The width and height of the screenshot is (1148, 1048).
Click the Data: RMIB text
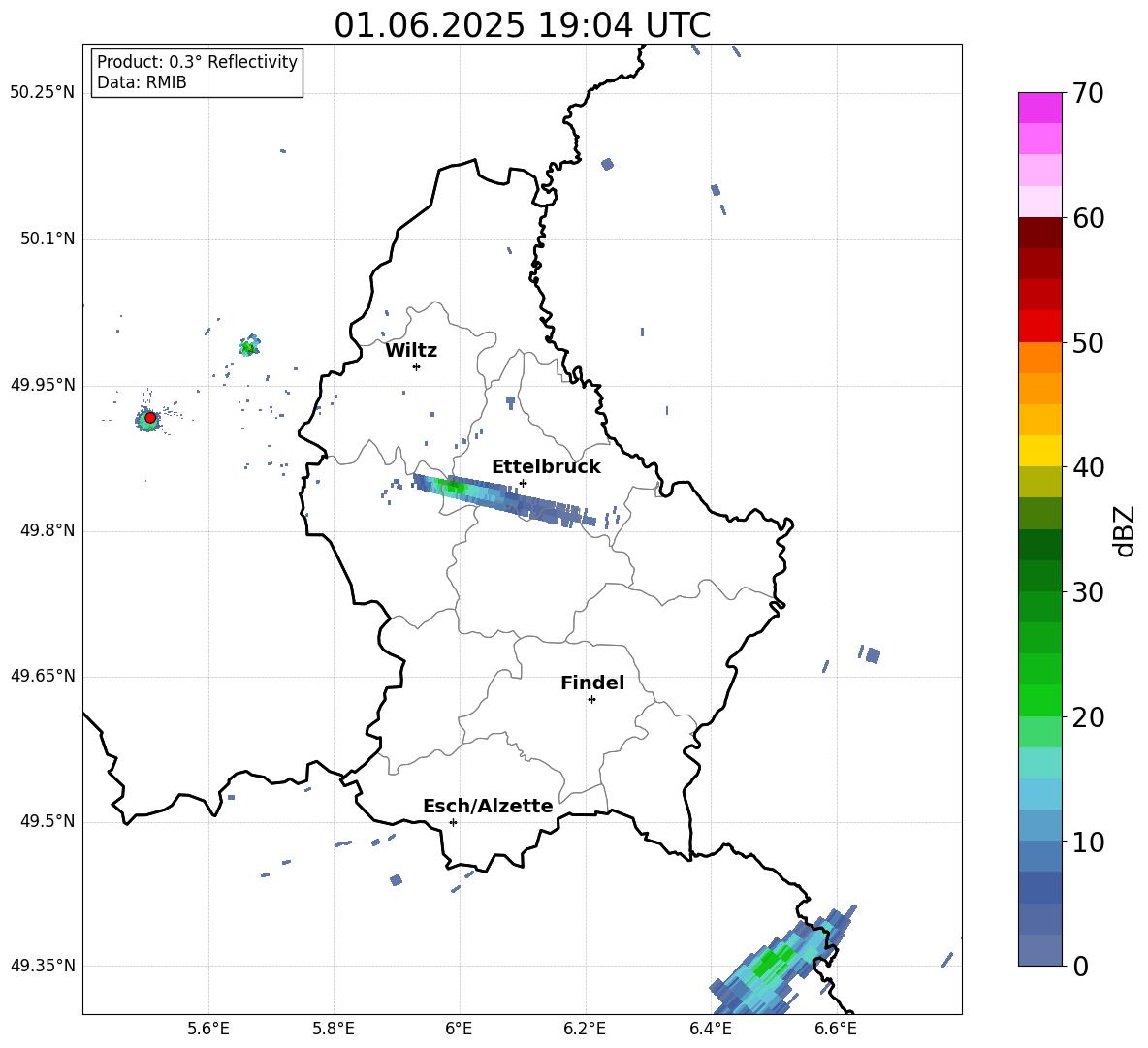[x=142, y=82]
